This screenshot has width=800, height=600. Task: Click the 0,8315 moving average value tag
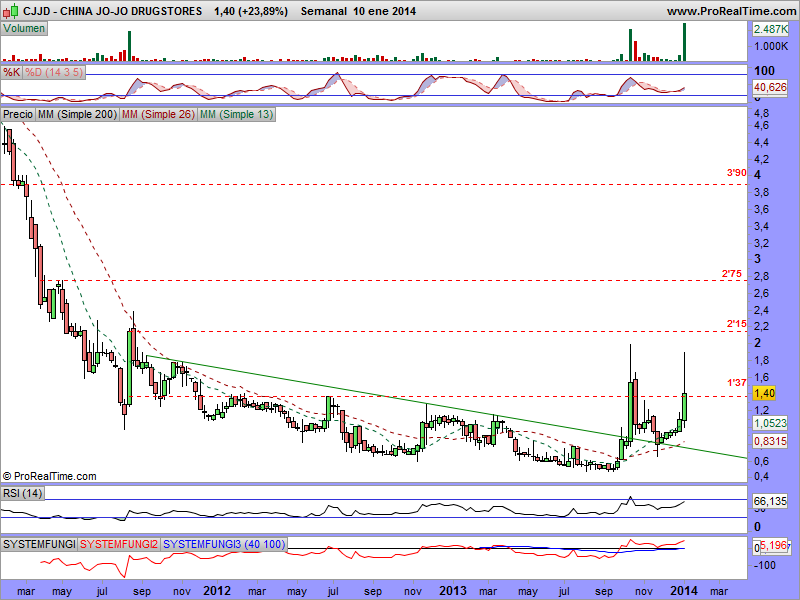770,441
